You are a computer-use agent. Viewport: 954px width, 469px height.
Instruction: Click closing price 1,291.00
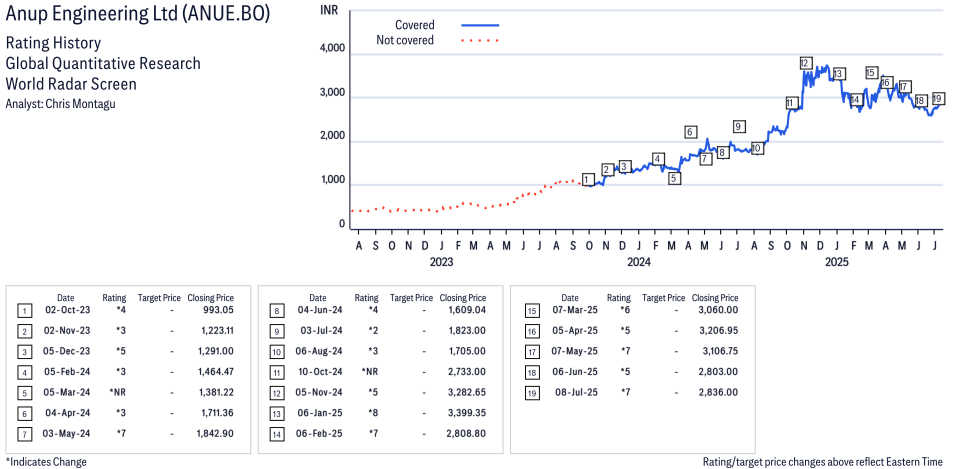(x=215, y=352)
